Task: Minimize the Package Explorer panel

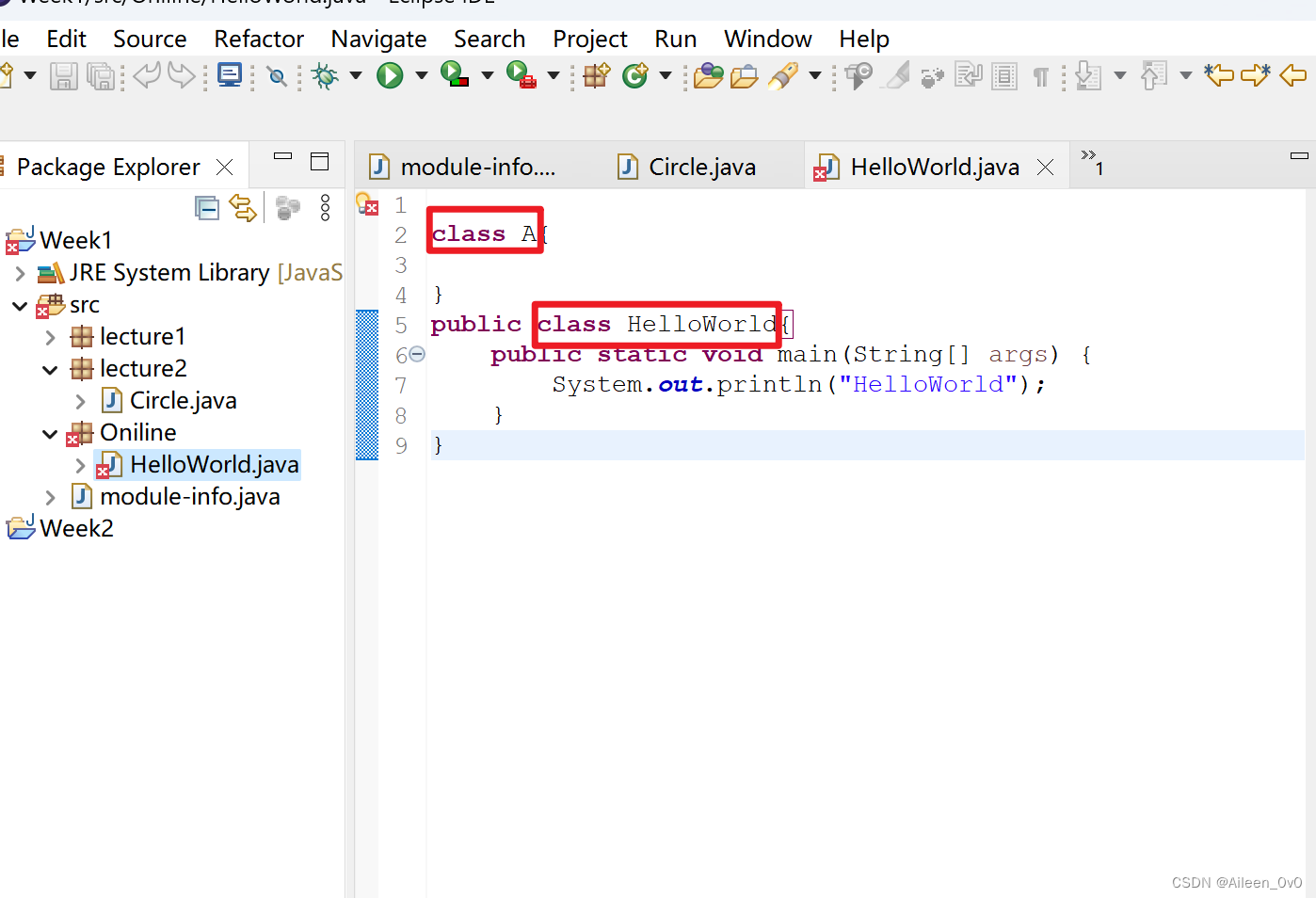Action: pyautogui.click(x=283, y=156)
